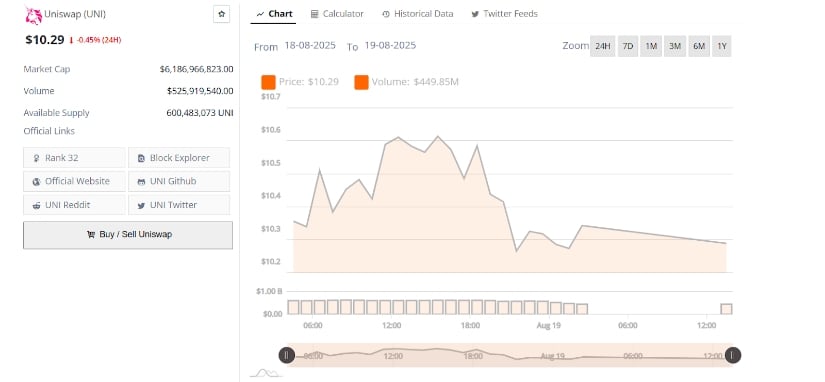Click the ribbon icon beside Rank 32
The image size is (825, 382).
[x=36, y=158]
